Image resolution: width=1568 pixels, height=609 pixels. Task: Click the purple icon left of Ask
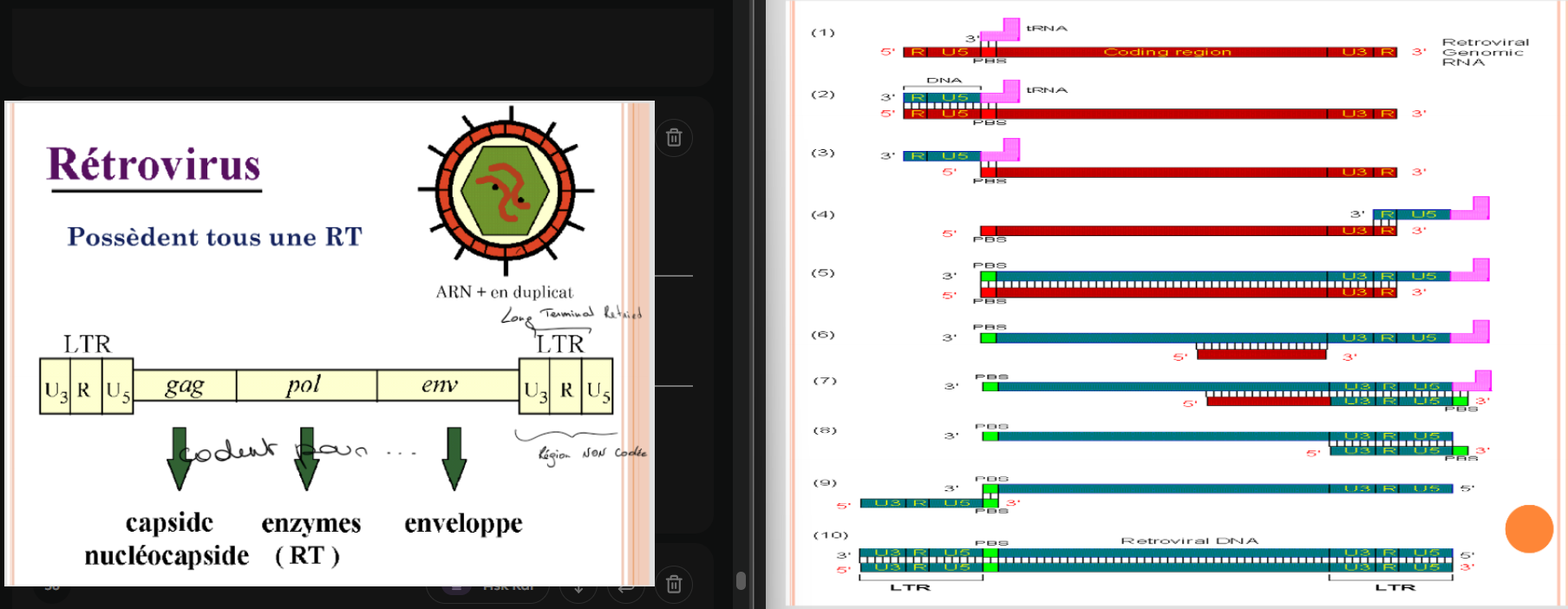click(x=457, y=588)
